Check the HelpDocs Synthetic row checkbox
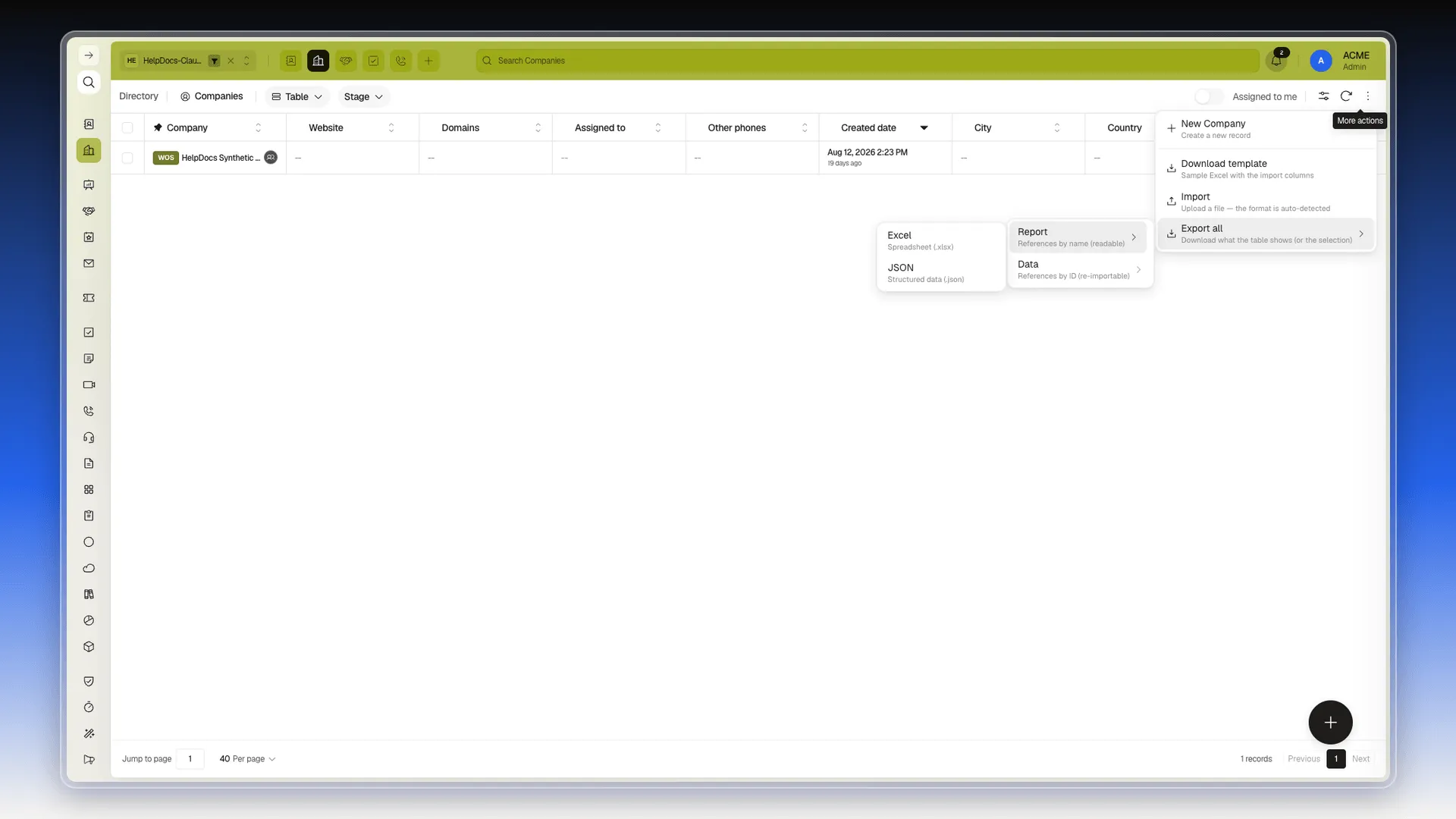Image resolution: width=1456 pixels, height=819 pixels. click(127, 158)
